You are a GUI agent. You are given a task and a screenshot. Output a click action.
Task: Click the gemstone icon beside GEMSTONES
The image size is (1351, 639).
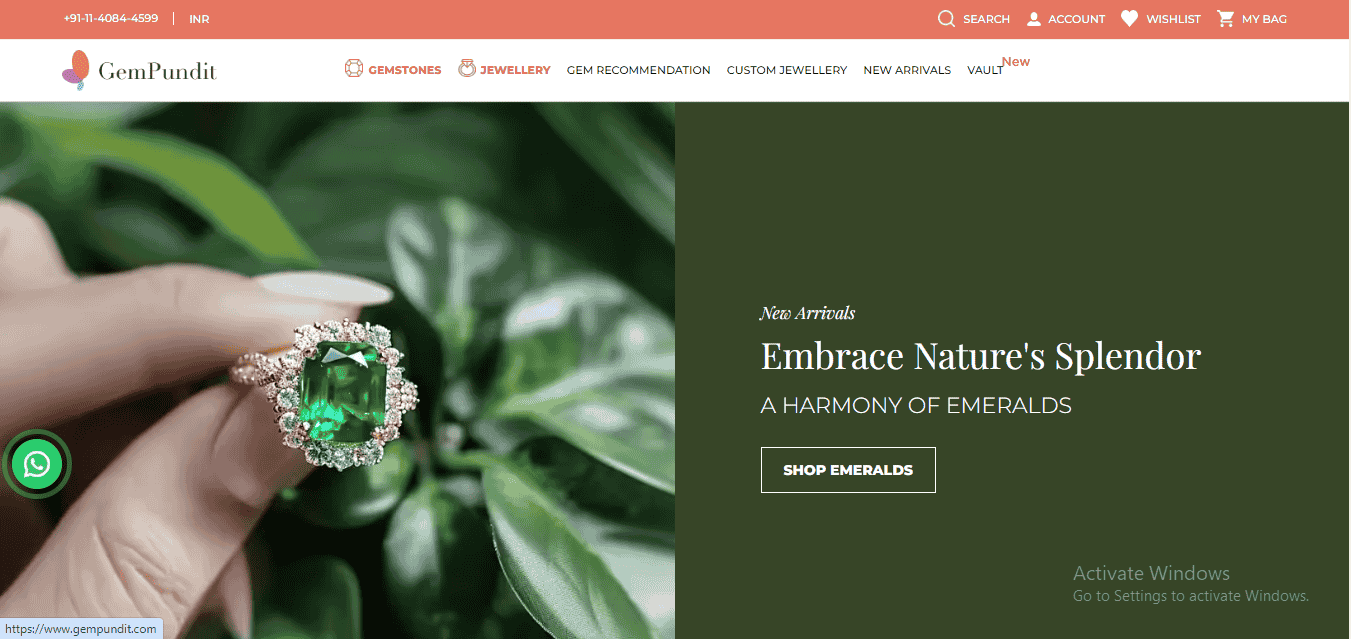coord(354,69)
